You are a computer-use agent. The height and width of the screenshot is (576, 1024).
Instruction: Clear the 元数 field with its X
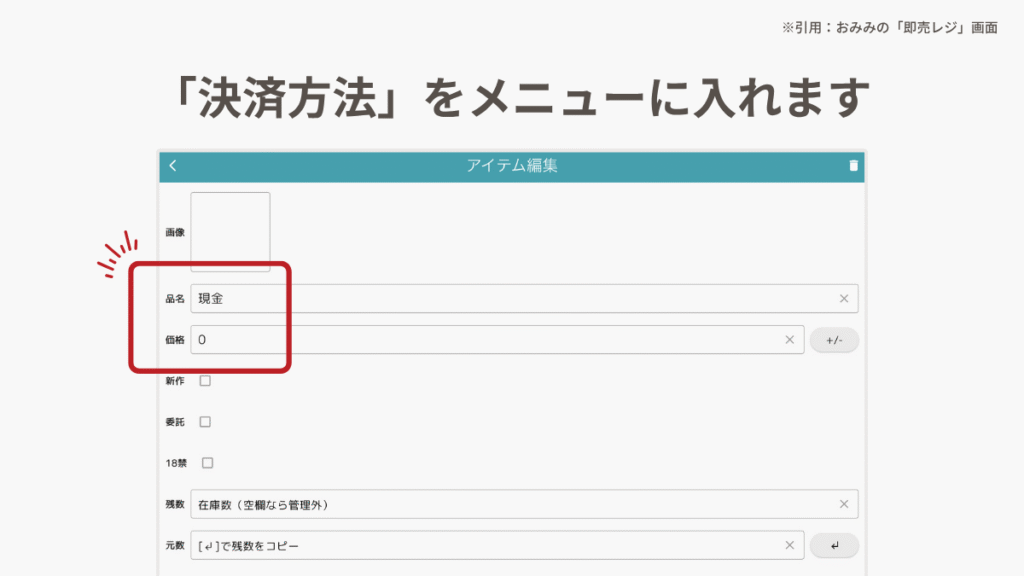coord(789,546)
